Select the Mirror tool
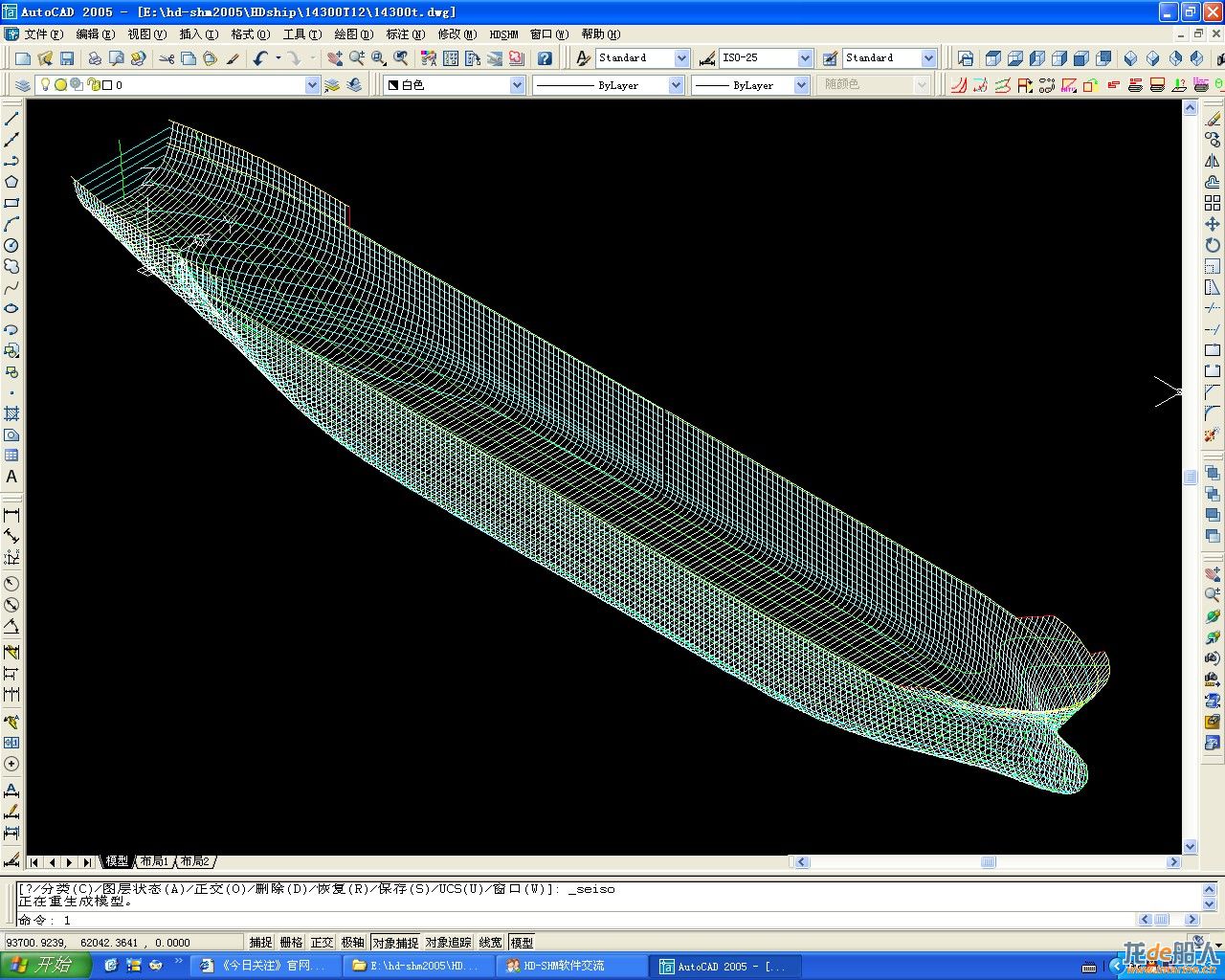The height and width of the screenshot is (980, 1225). tap(1213, 161)
